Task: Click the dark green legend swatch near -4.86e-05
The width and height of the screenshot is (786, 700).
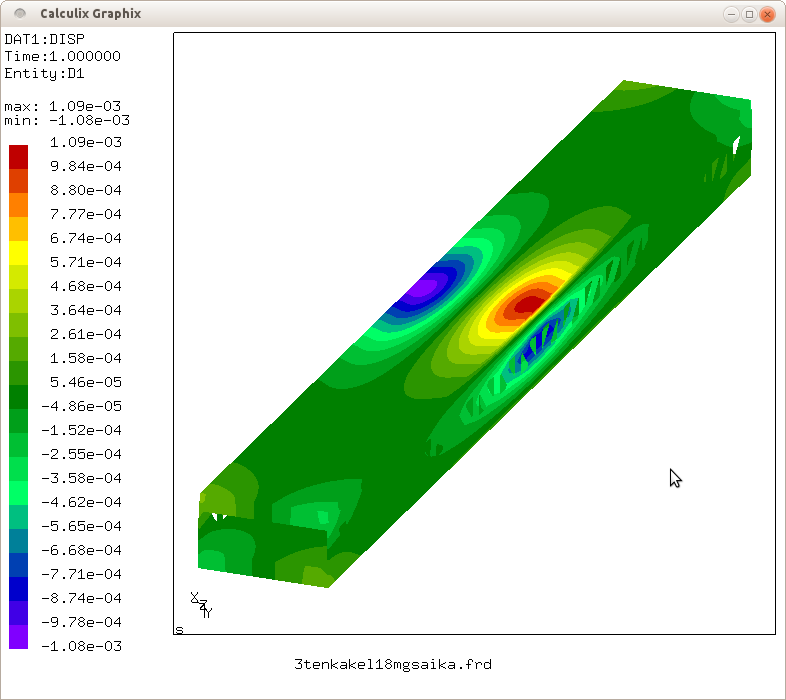Action: 19,397
